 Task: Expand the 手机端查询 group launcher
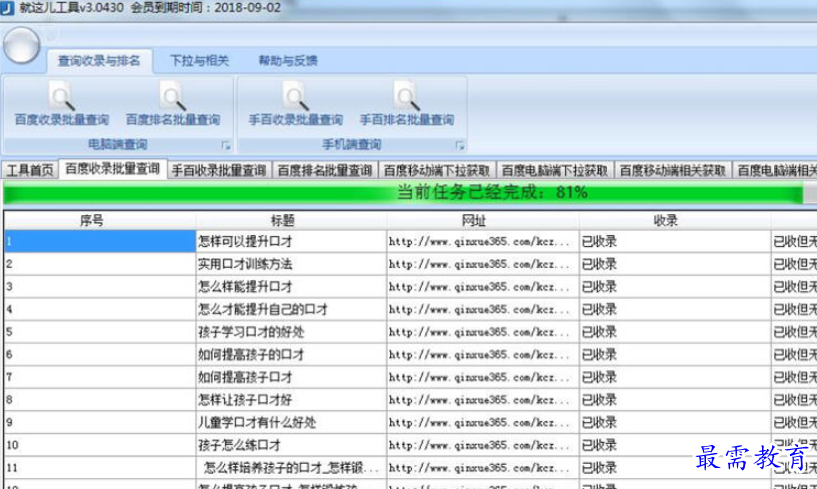tap(460, 146)
